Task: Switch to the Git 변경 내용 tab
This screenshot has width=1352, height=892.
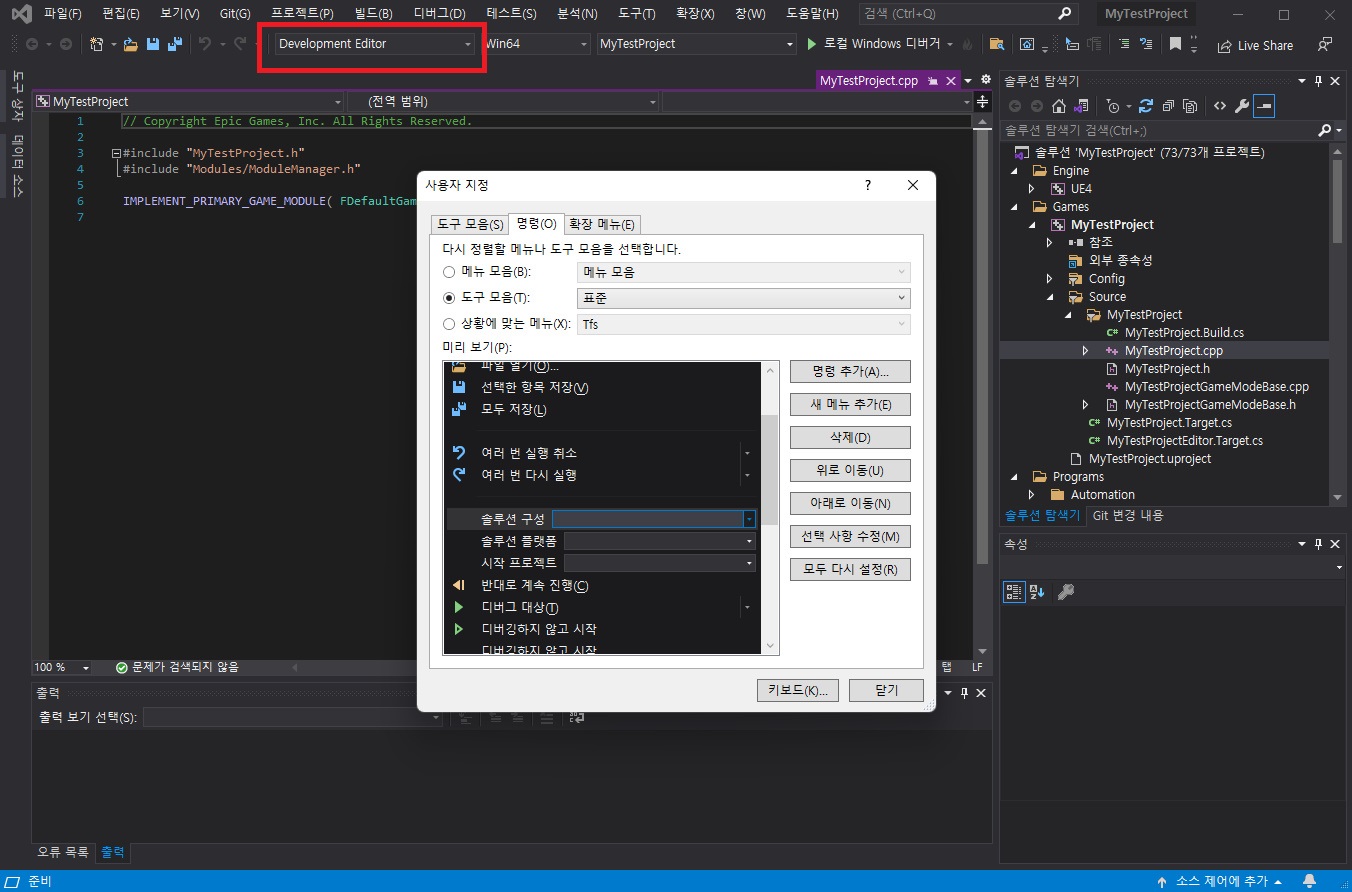Action: (x=1128, y=516)
